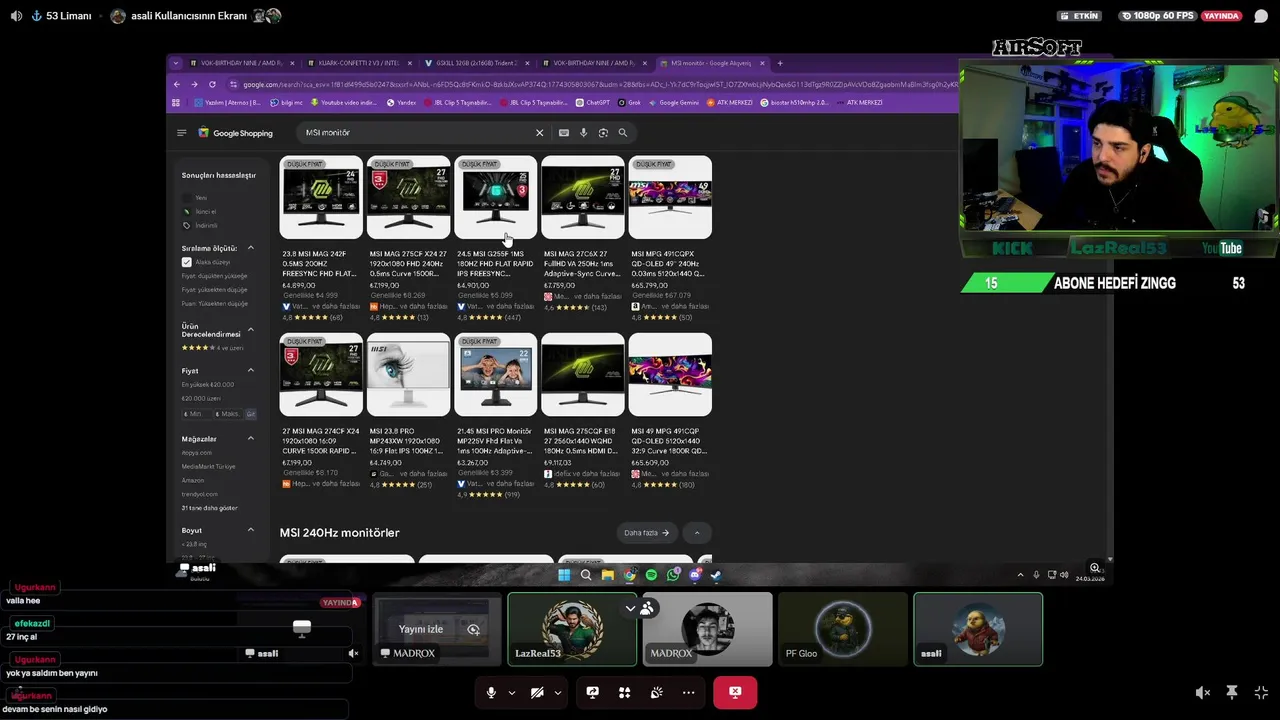Click the Min price input field

point(195,413)
